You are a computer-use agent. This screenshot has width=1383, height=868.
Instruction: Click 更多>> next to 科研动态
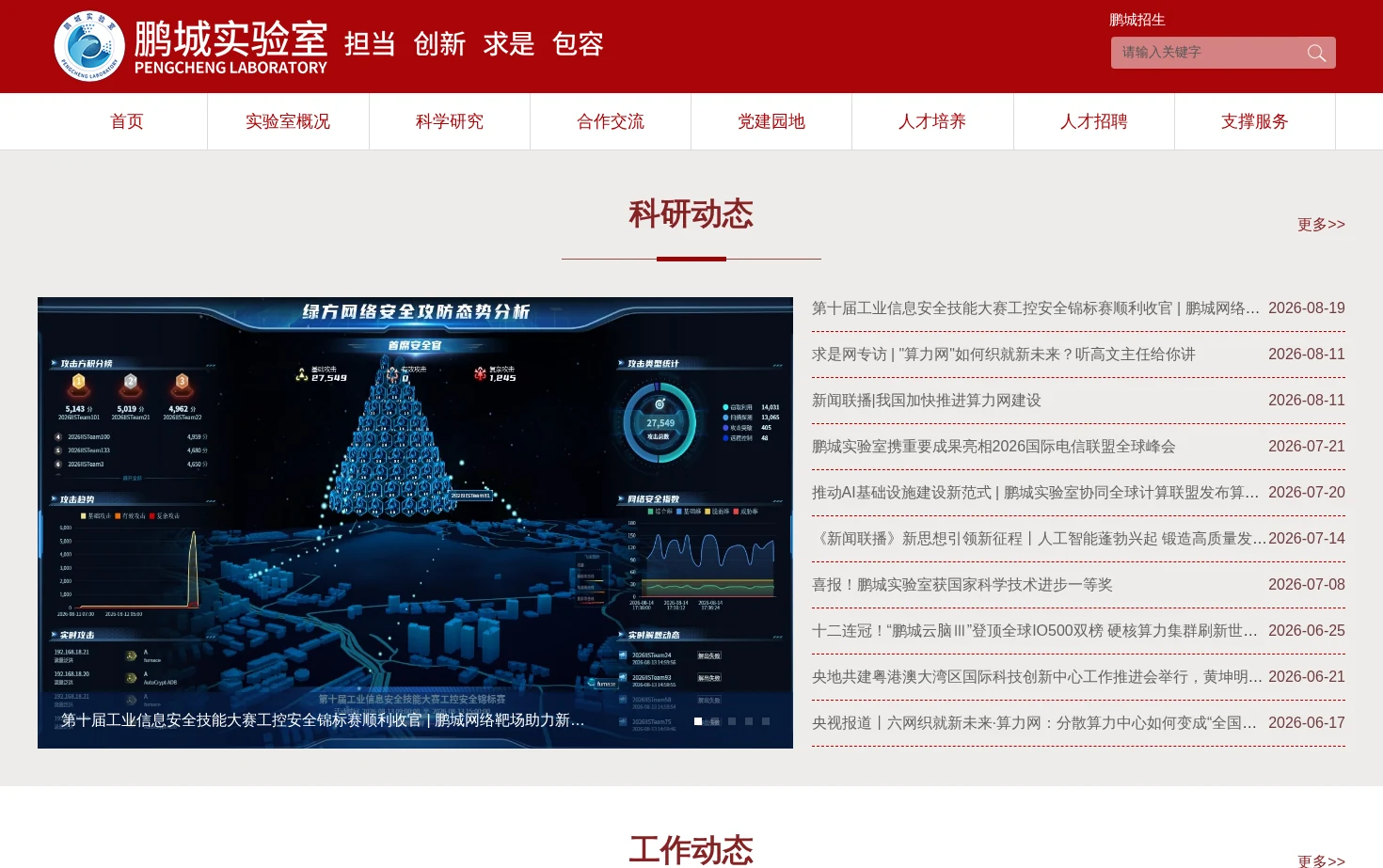click(x=1321, y=225)
